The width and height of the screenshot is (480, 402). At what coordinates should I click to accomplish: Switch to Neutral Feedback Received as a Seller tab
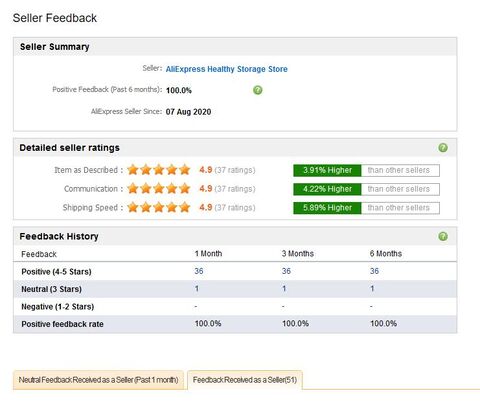click(x=98, y=380)
